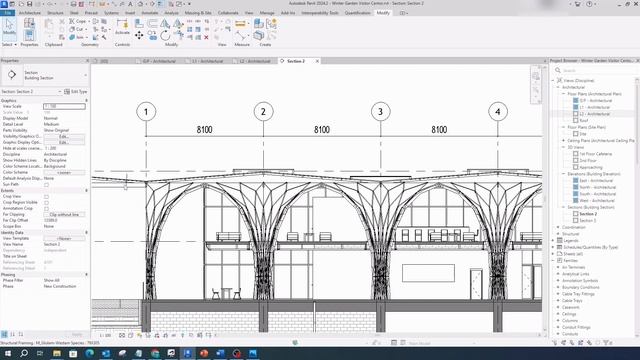The image size is (640, 360).
Task: Open the Edit Type button
Action: tap(76, 91)
